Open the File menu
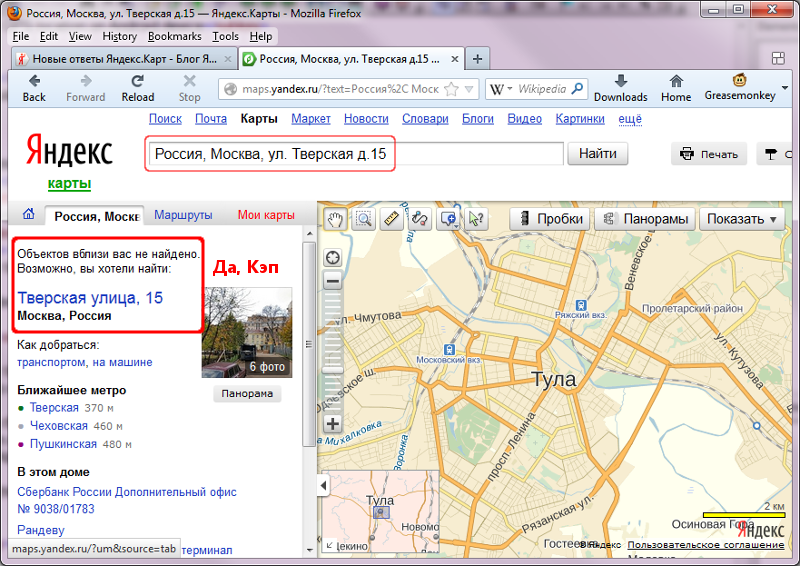 click(x=21, y=36)
